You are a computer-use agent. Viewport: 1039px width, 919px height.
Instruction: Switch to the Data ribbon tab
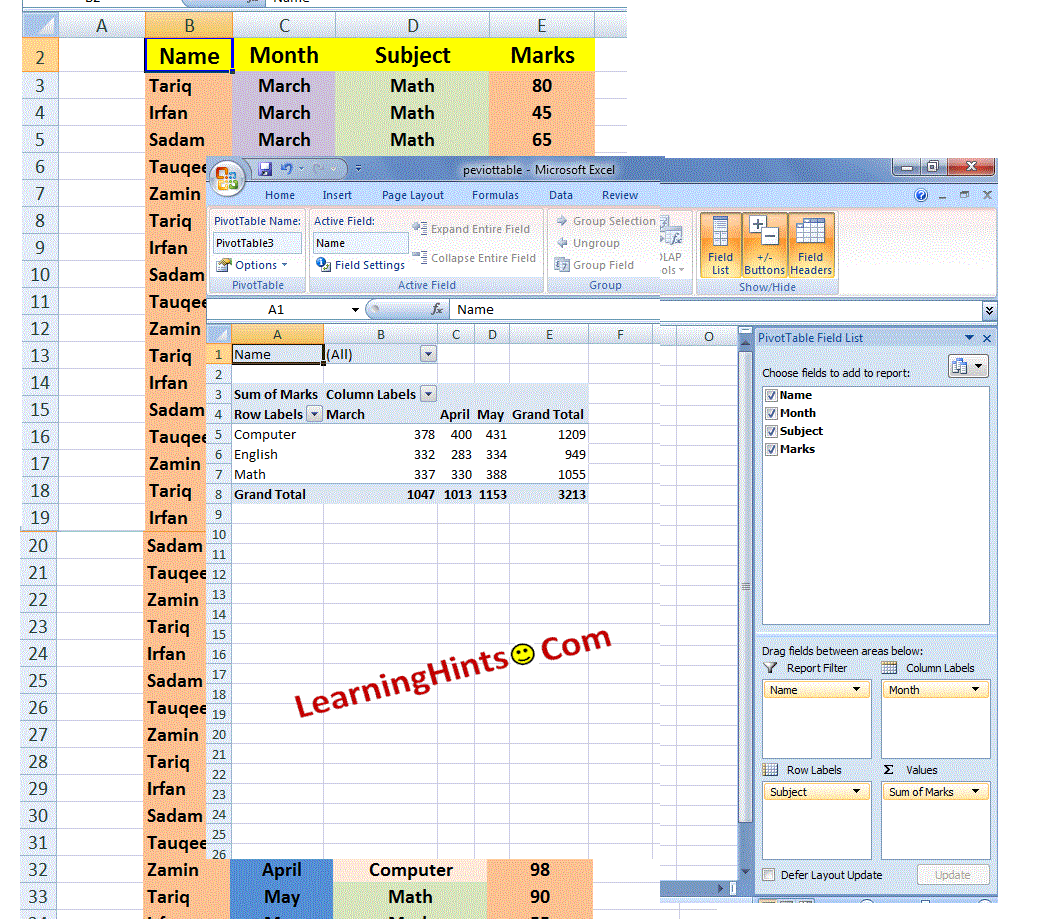click(560, 195)
